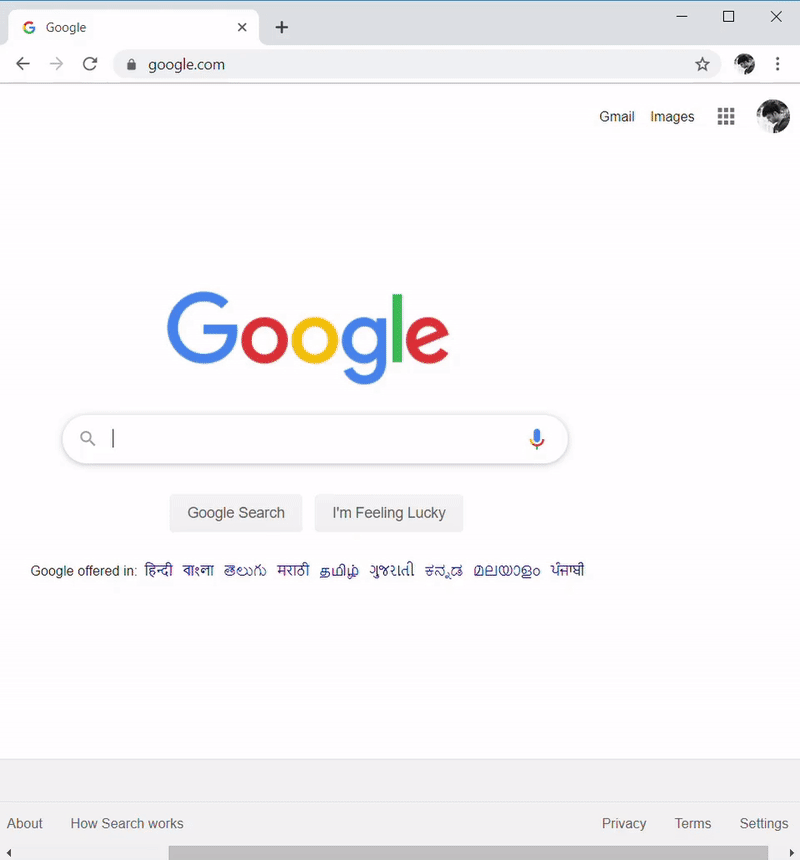Click the I'm Feeling Lucky button
This screenshot has height=860, width=800.
pos(389,513)
